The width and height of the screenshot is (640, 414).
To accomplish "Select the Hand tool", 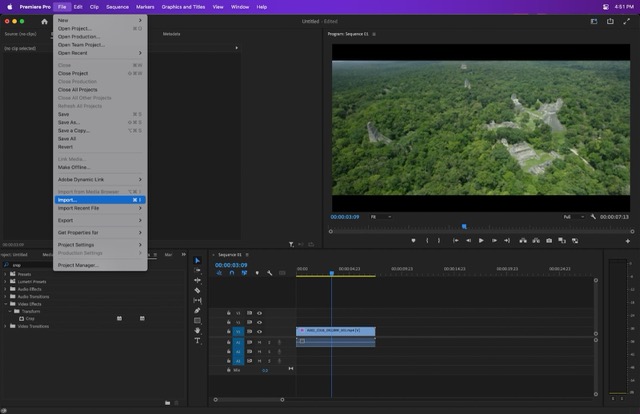I will click(197, 330).
